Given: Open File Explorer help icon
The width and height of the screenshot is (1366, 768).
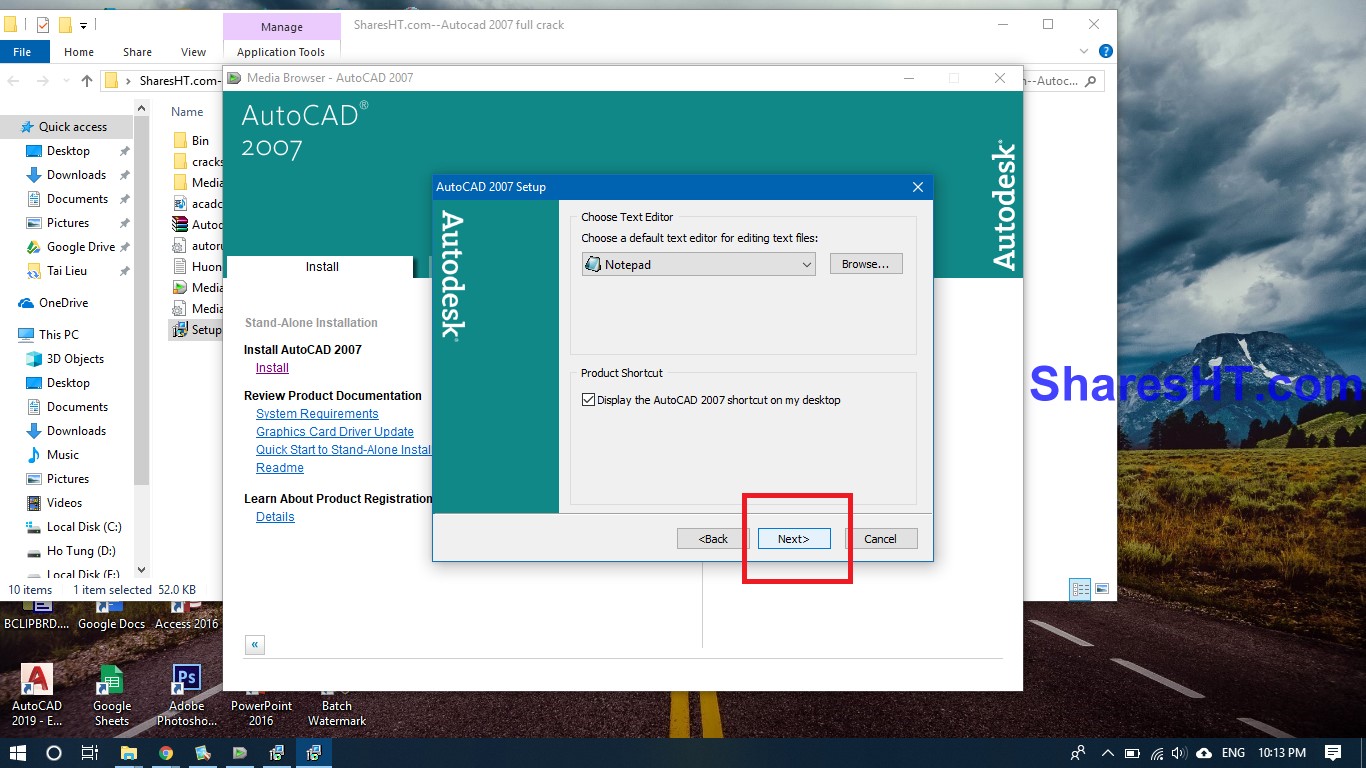Looking at the screenshot, I should 1106,51.
